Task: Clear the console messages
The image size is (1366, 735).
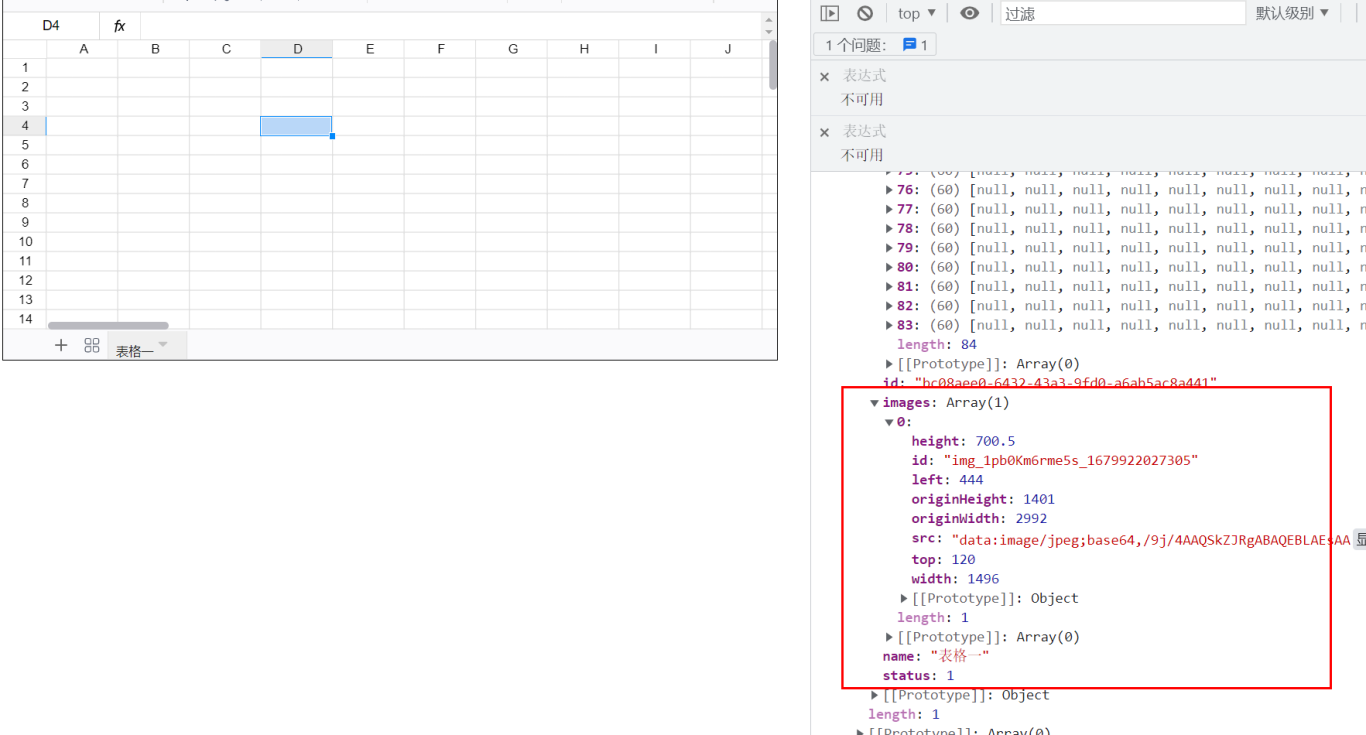Action: tap(864, 13)
